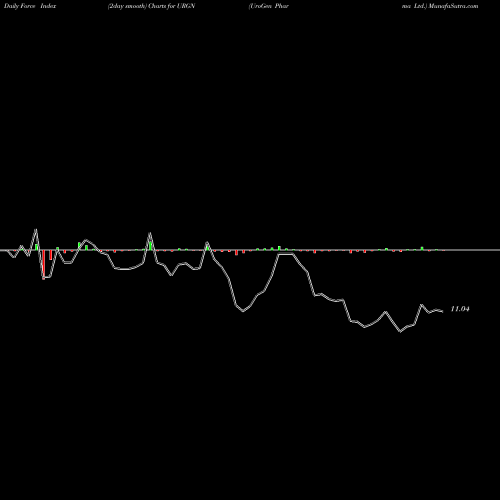
Task: Click the '(2day smooth) Charts for URGN' label
Action: (x=151, y=6)
